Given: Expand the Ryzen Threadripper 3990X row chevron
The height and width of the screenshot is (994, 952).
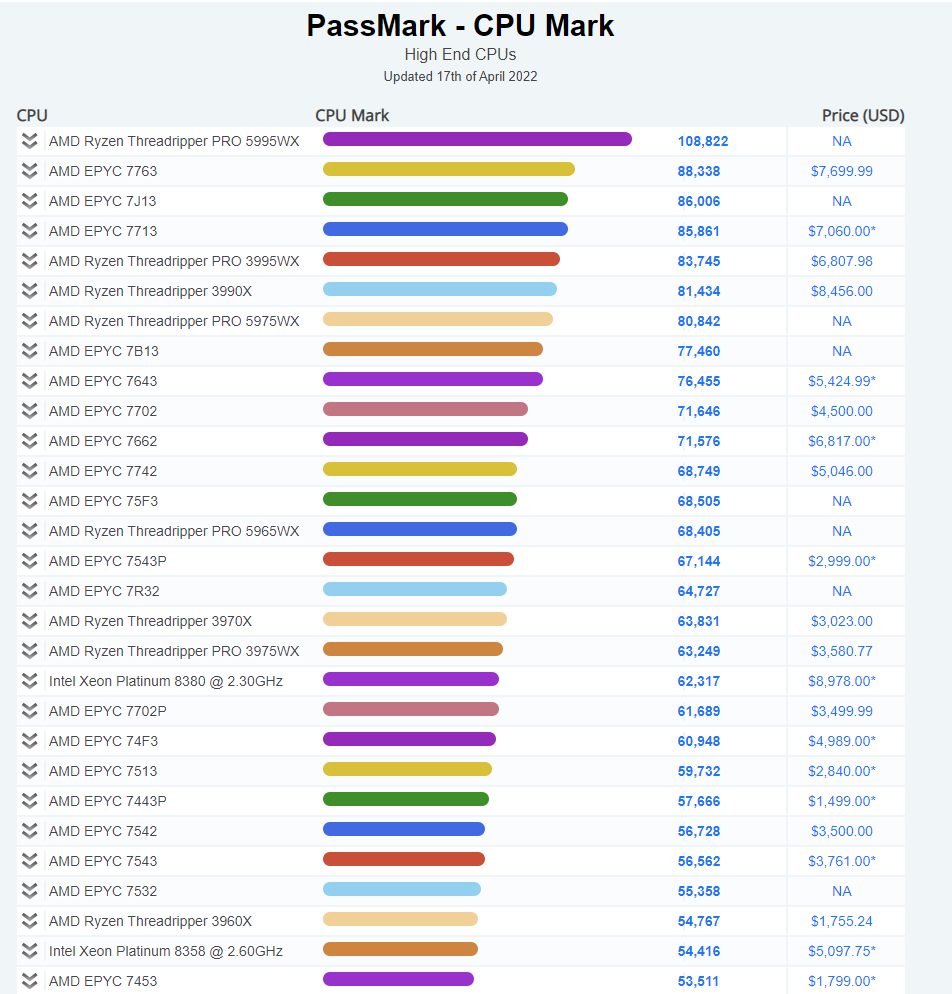Looking at the screenshot, I should (x=29, y=291).
